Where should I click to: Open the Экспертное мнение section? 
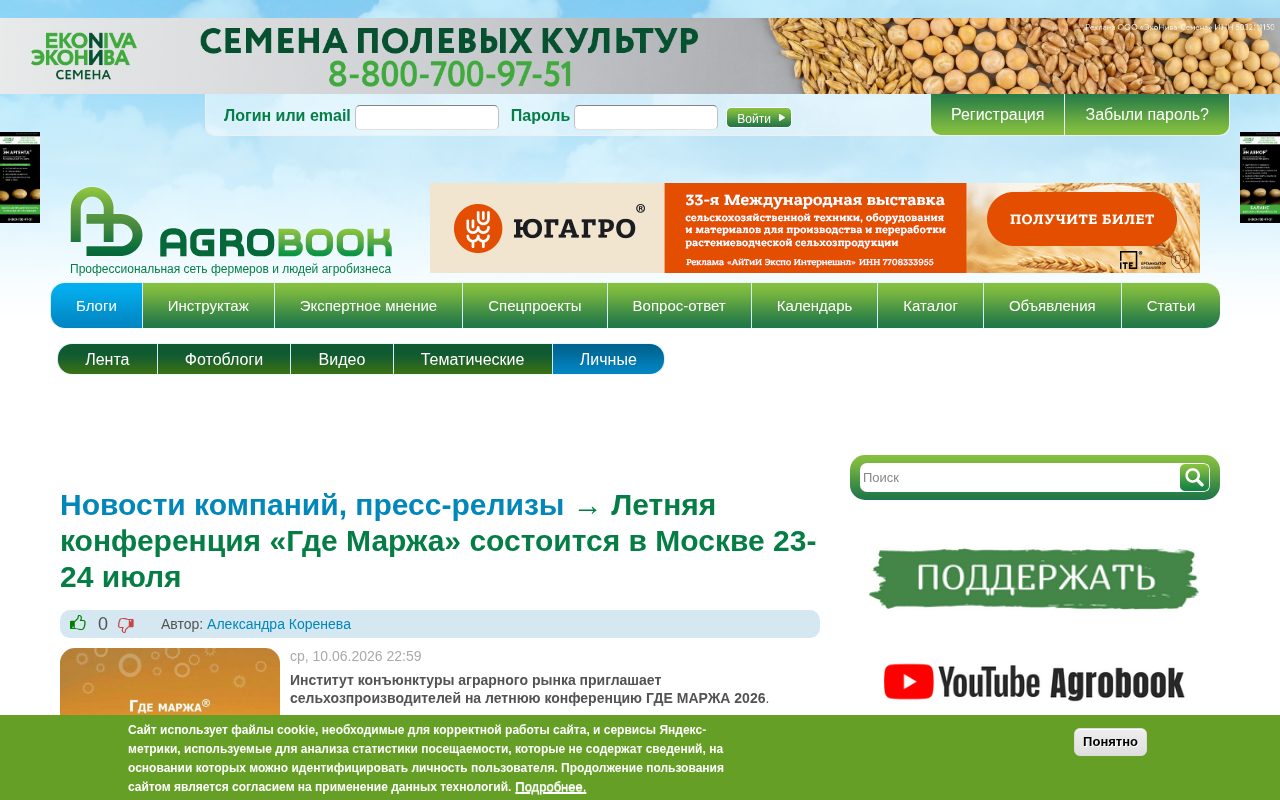(x=368, y=306)
